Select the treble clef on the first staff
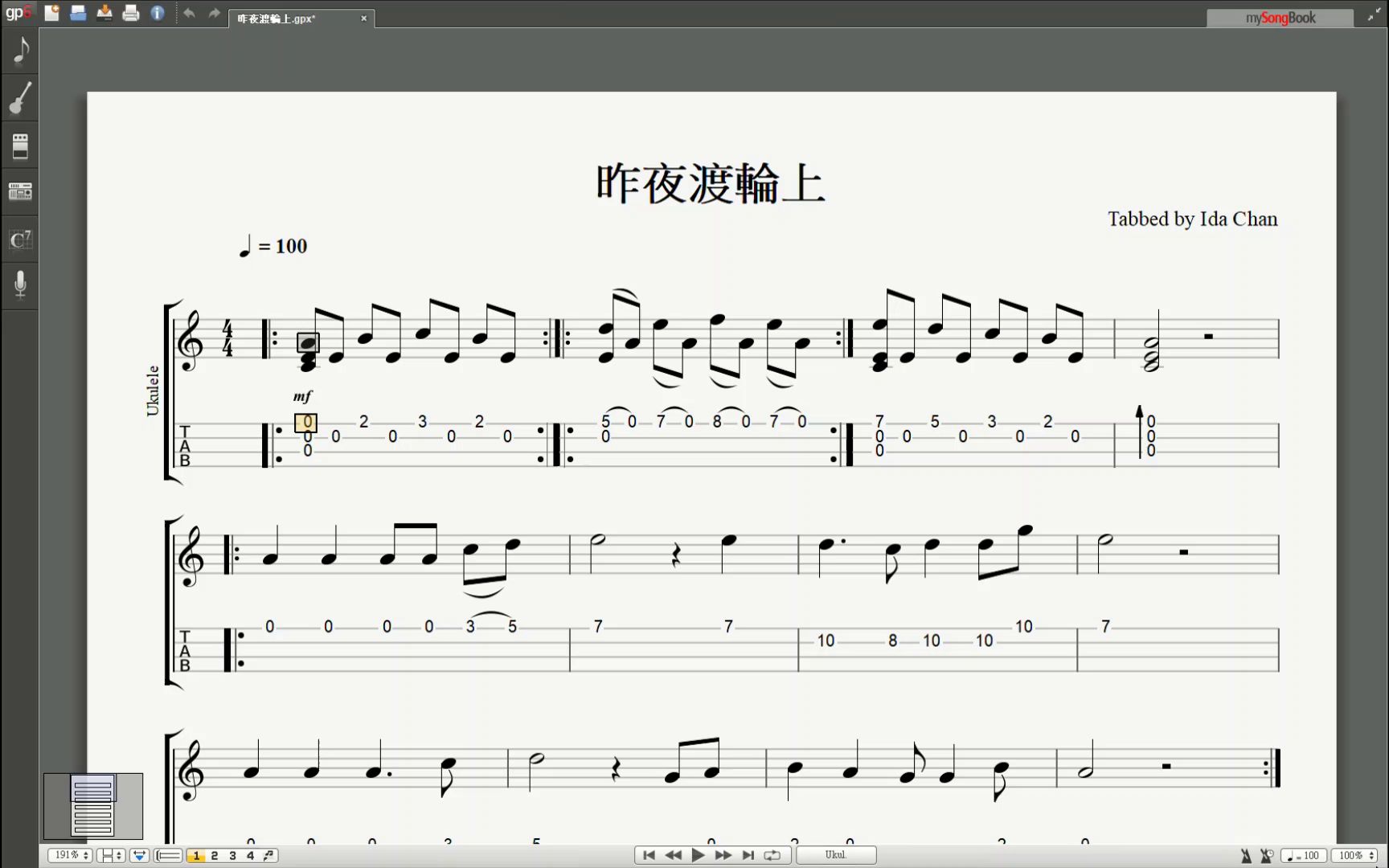The height and width of the screenshot is (868, 1389). pos(190,342)
